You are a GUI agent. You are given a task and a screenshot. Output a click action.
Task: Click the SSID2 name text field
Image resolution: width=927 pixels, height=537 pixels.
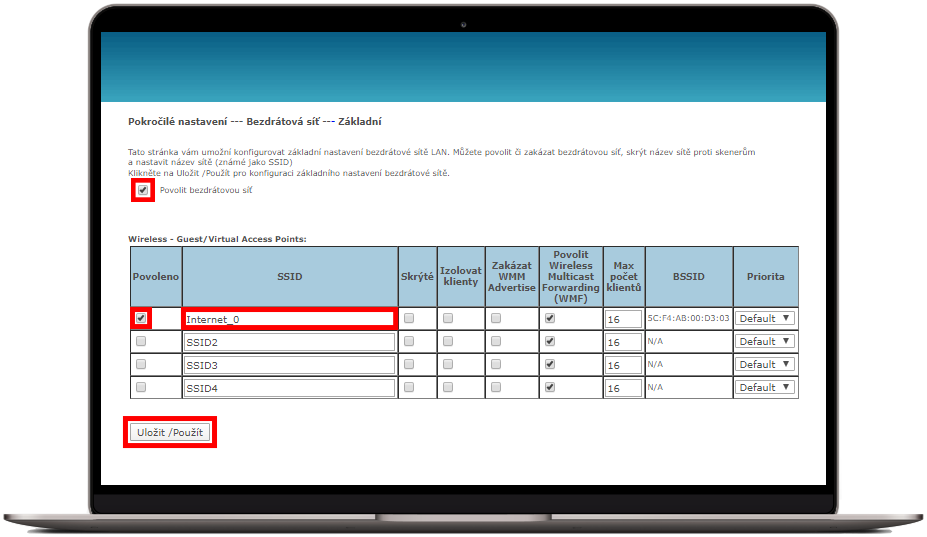288,342
